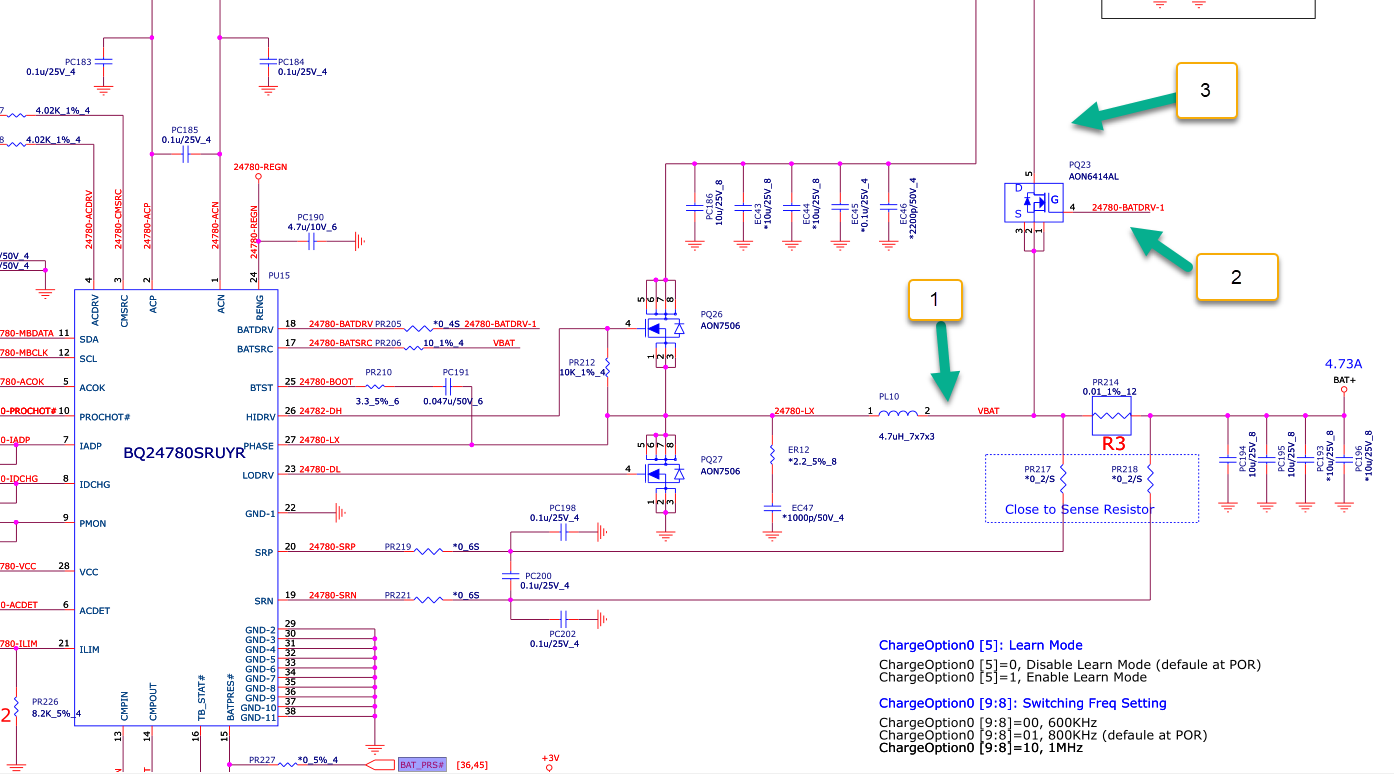
Task: Click the BAT+ net label
Action: point(1344,380)
